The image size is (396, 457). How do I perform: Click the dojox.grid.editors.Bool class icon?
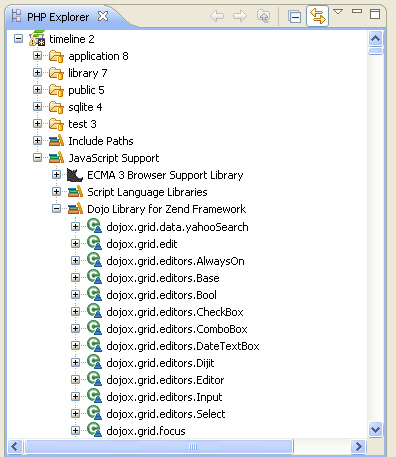click(94, 294)
